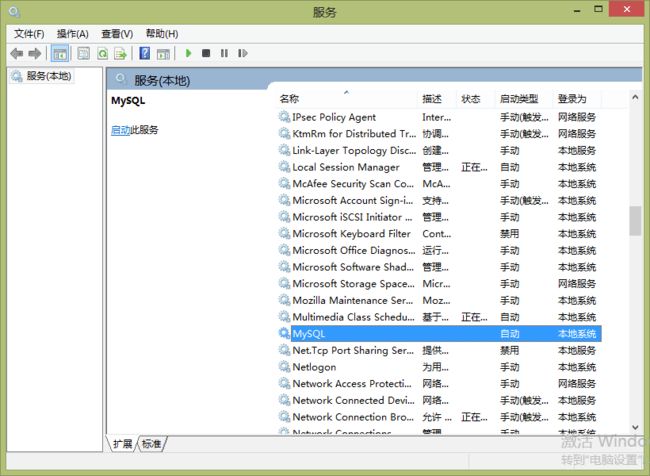
Task: Sort by the 状态 column header
Action: point(475,99)
